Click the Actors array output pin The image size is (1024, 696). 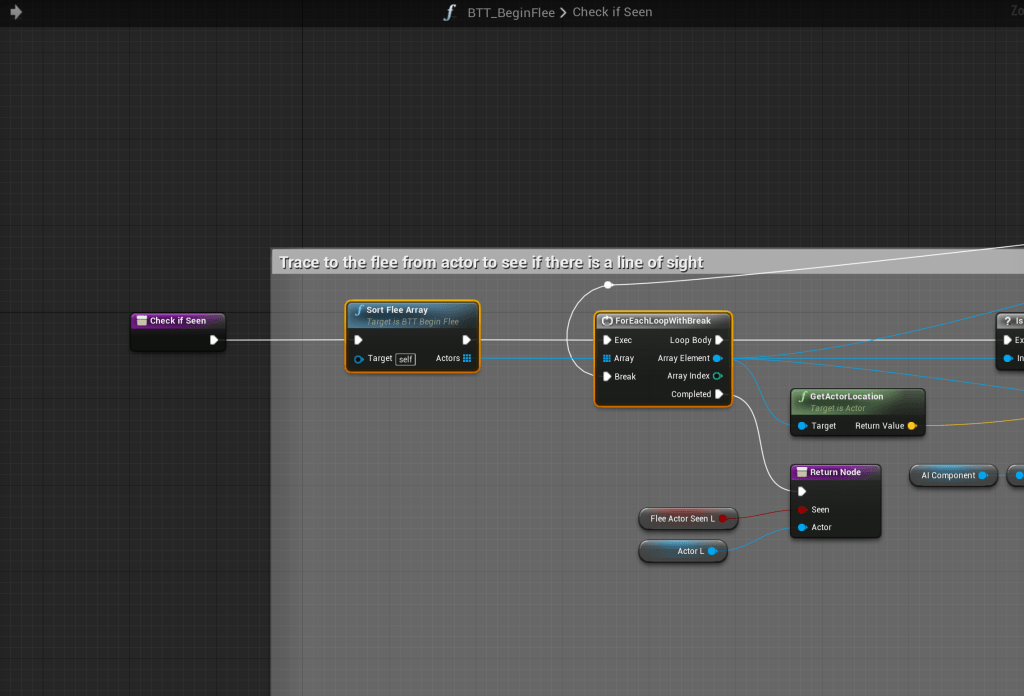[x=467, y=358]
